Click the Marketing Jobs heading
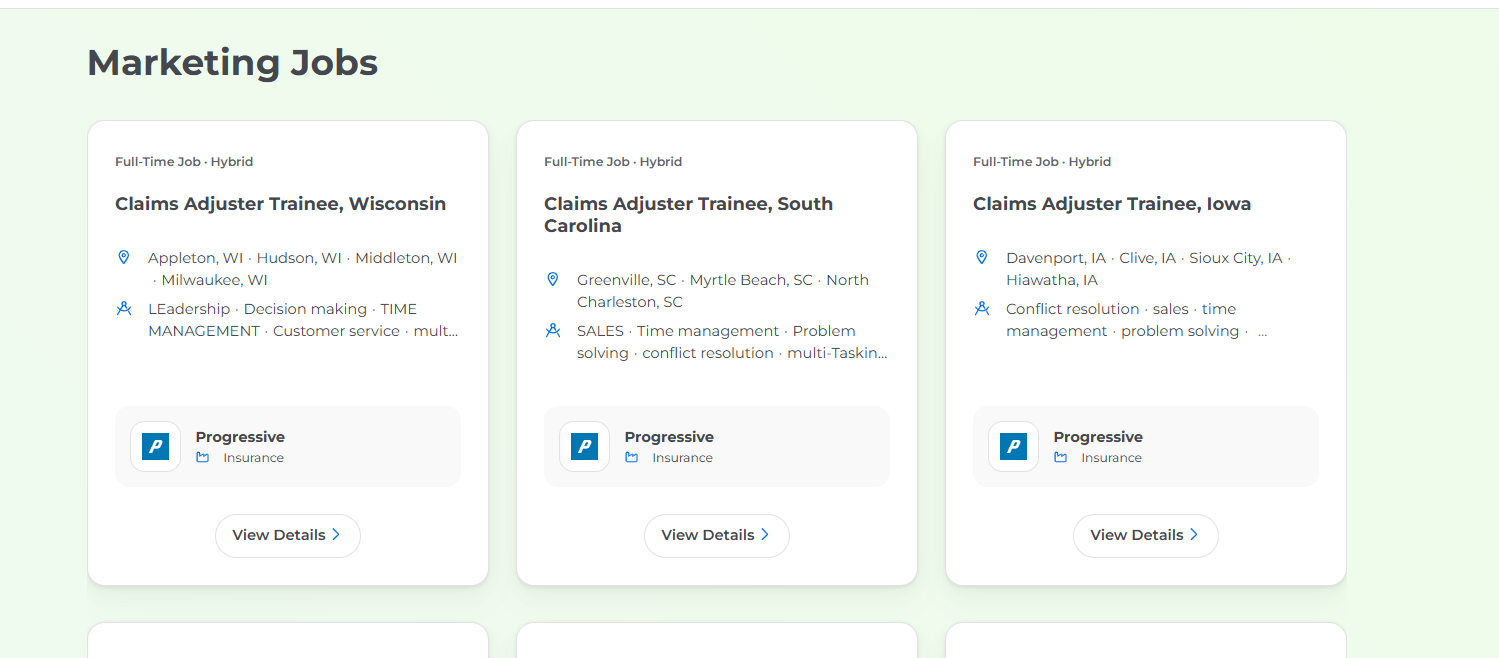 [232, 63]
